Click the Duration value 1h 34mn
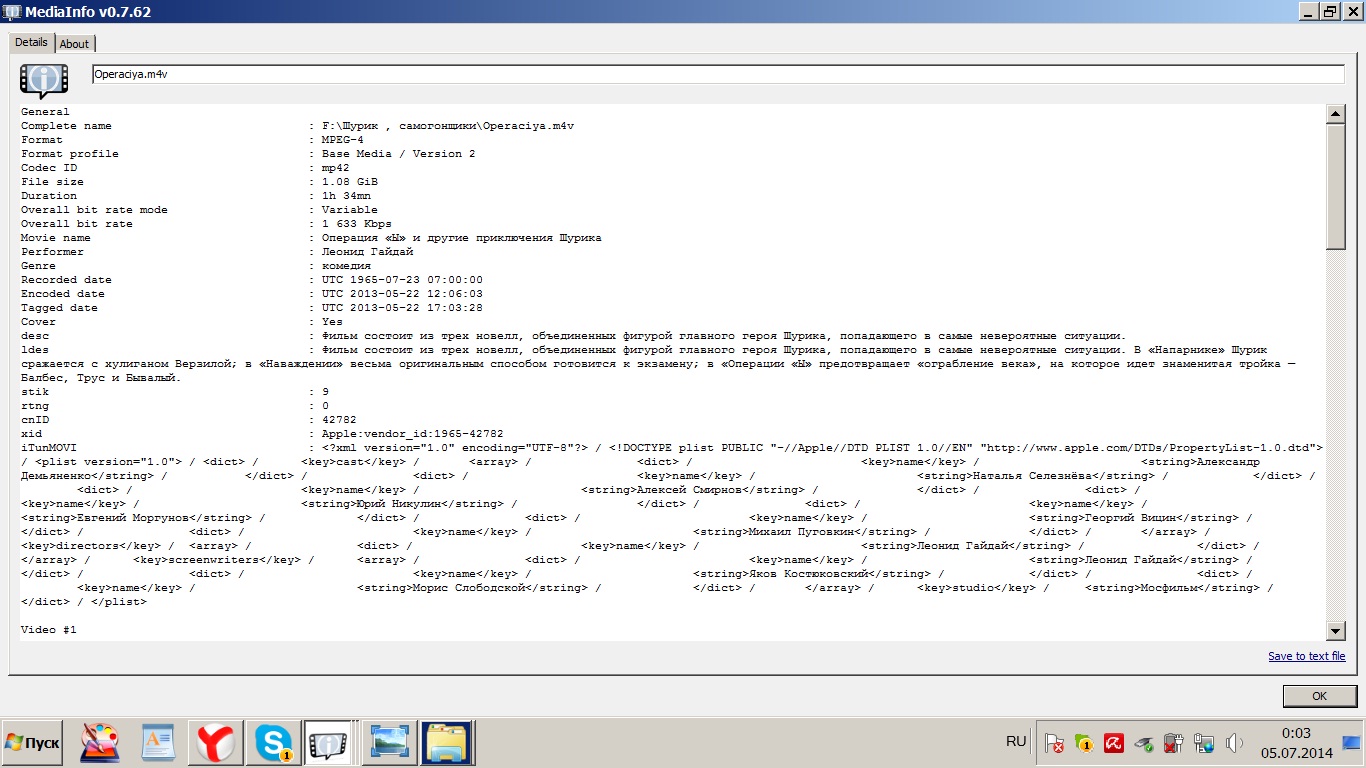 click(347, 196)
